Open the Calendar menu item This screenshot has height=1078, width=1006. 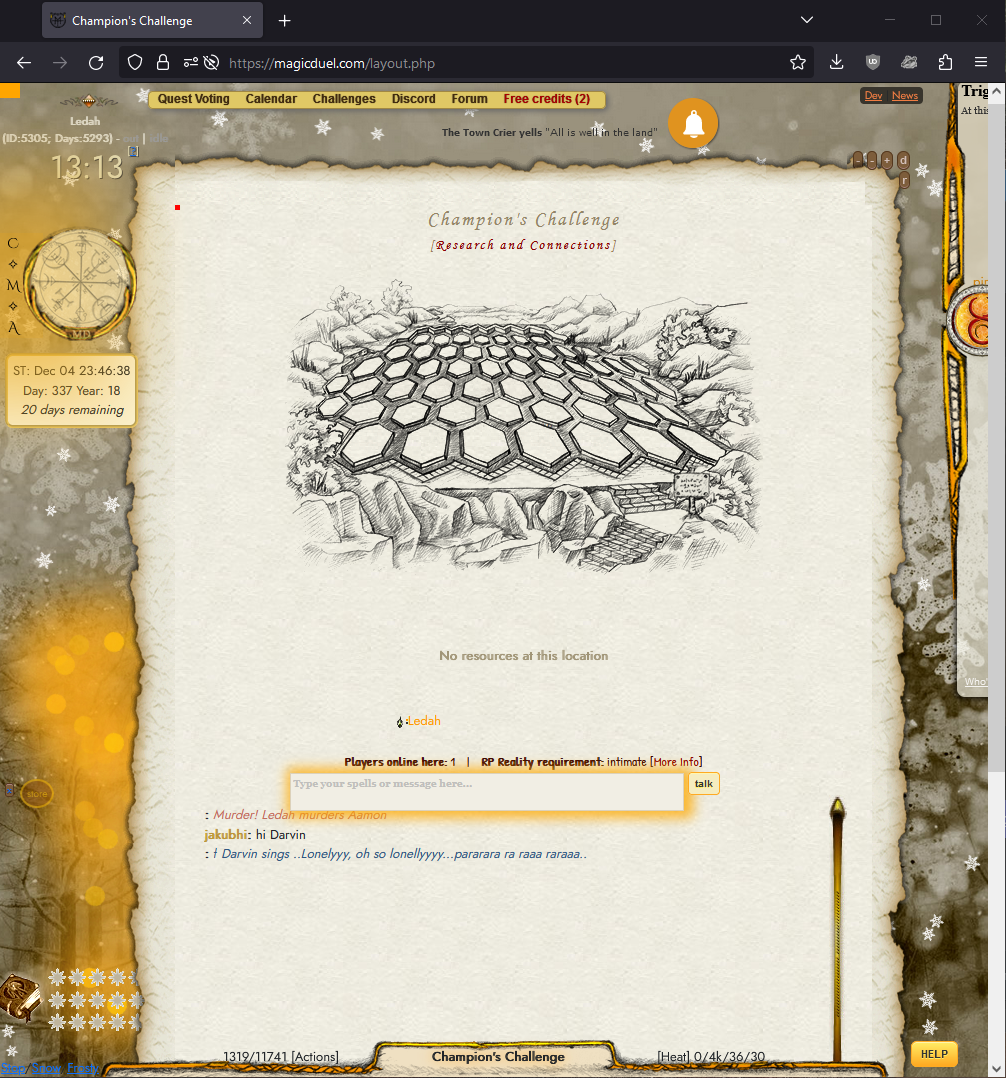[271, 99]
